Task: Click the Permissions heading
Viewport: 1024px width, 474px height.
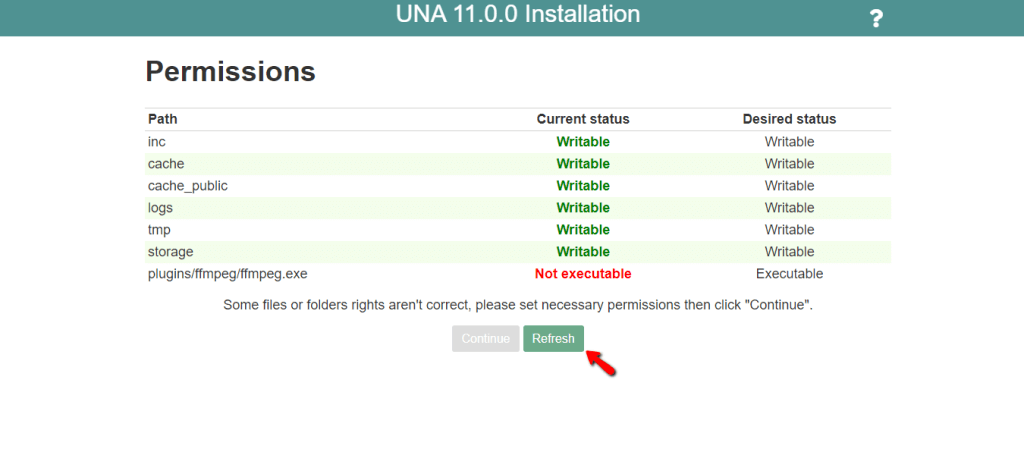Action: [x=231, y=71]
